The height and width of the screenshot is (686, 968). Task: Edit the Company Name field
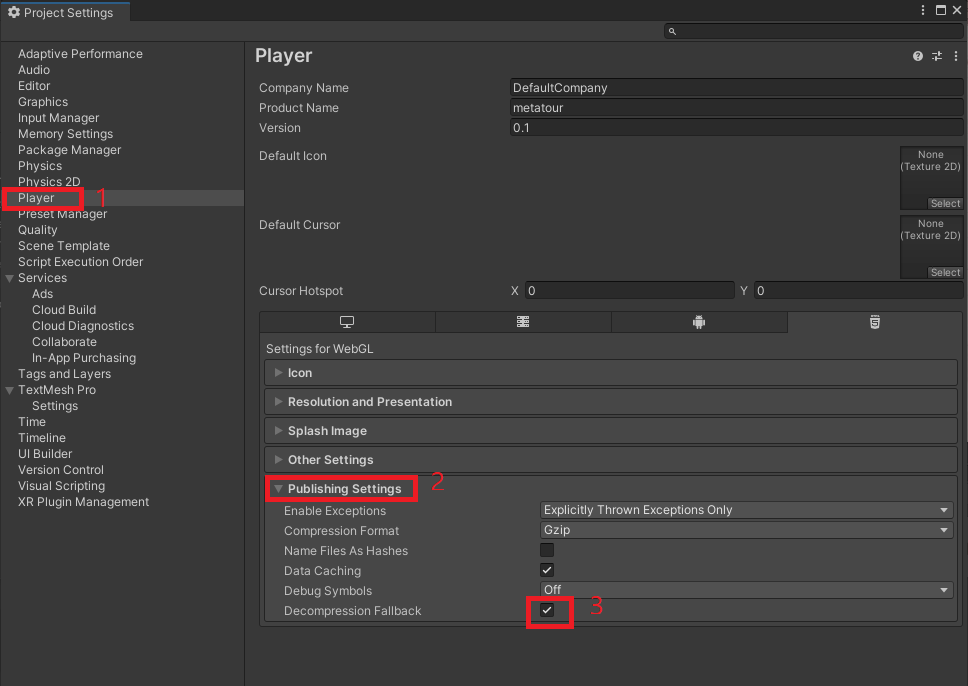[736, 88]
